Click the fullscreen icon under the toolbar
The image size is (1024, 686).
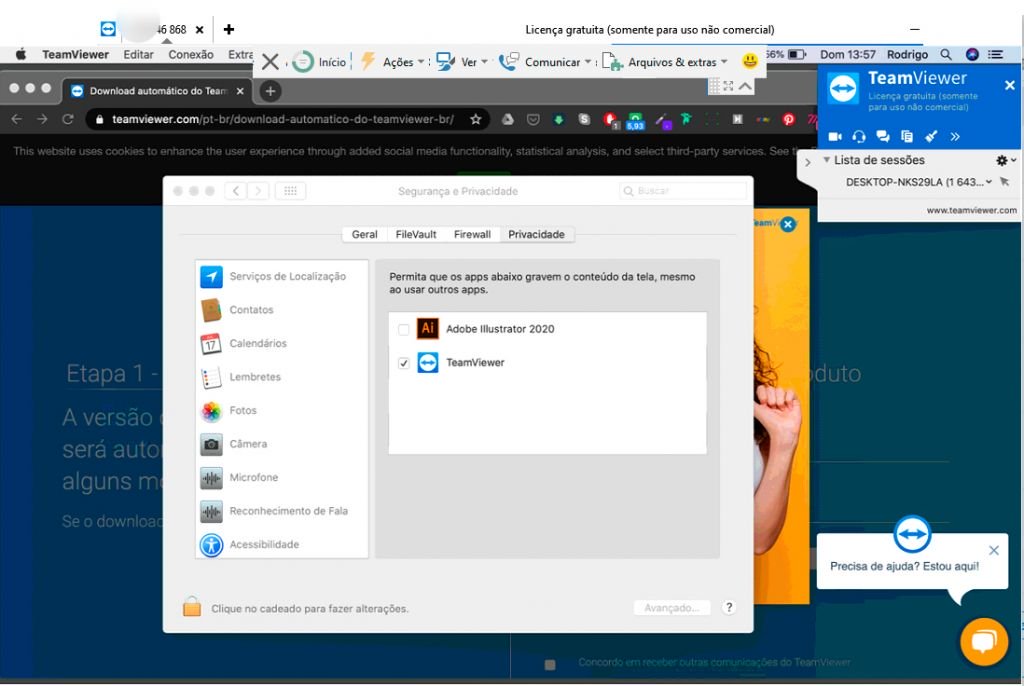(728, 86)
